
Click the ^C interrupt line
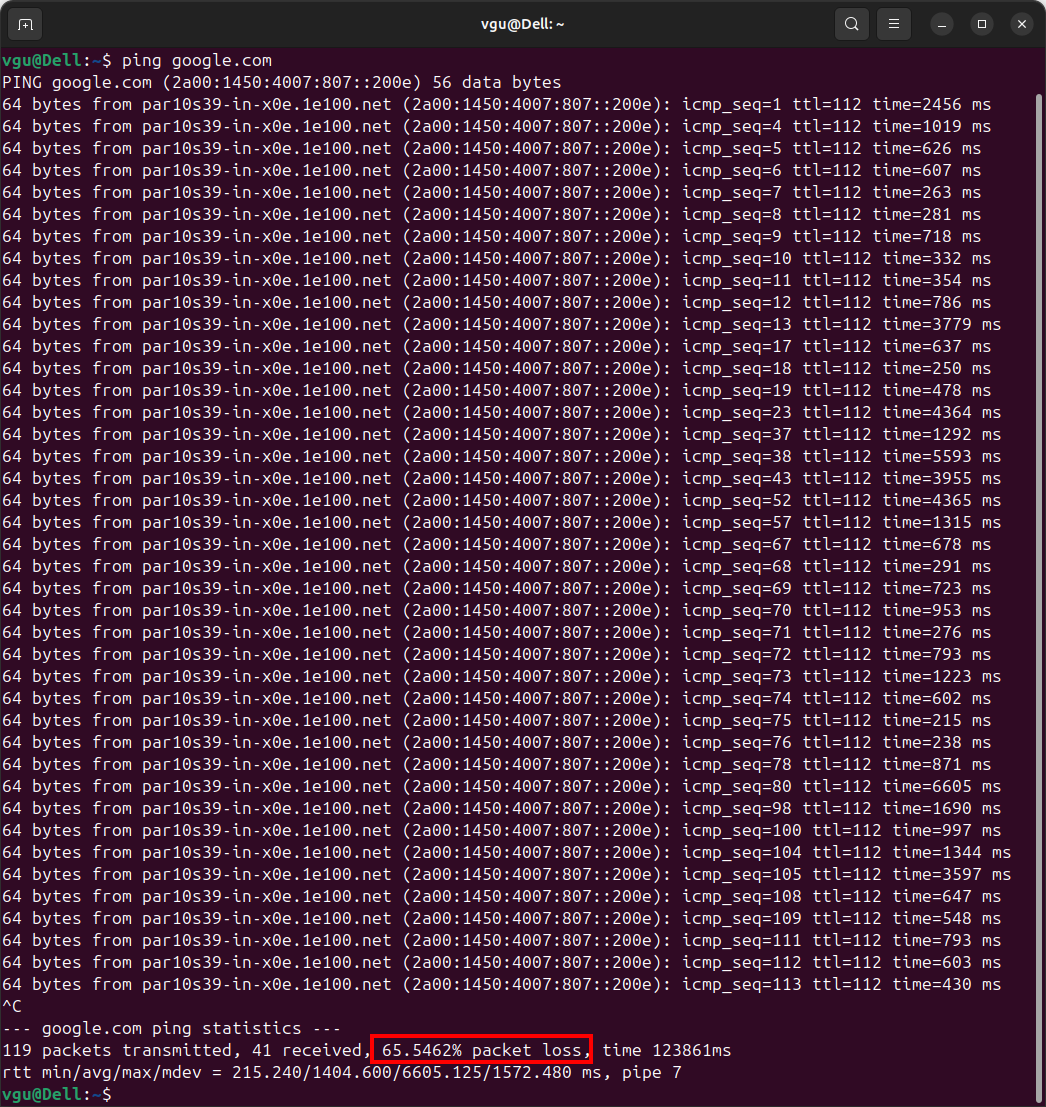[x=12, y=1007]
